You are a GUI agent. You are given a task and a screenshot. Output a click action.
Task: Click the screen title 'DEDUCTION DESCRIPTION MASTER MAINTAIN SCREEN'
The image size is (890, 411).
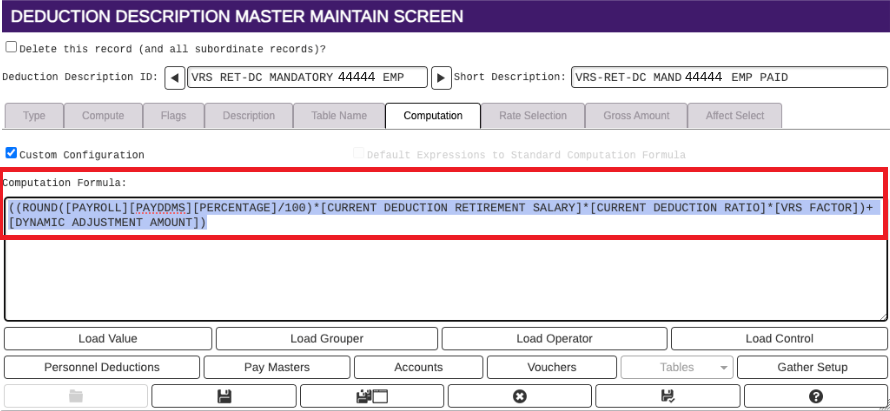point(237,16)
